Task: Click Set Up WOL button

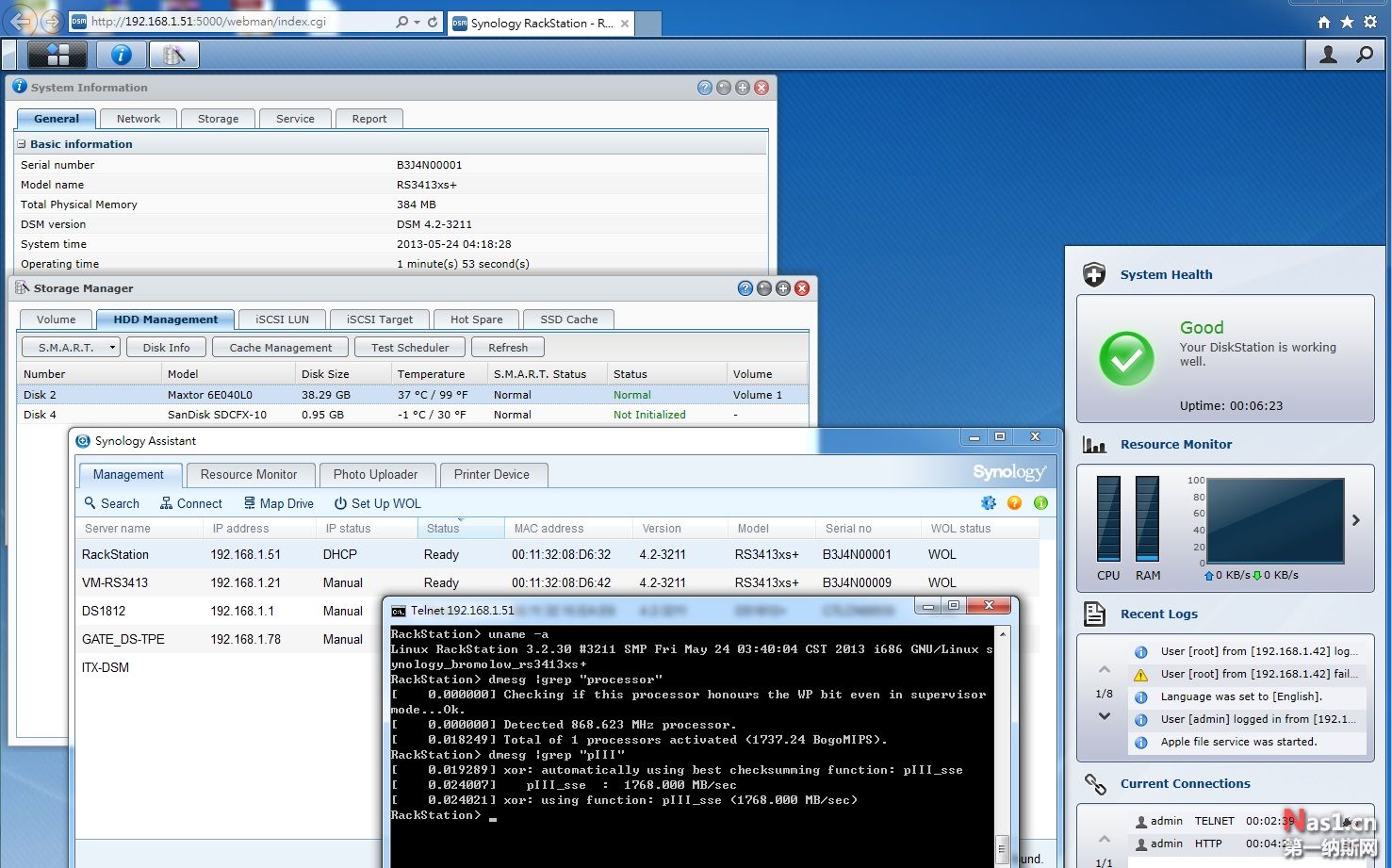Action: (x=378, y=504)
